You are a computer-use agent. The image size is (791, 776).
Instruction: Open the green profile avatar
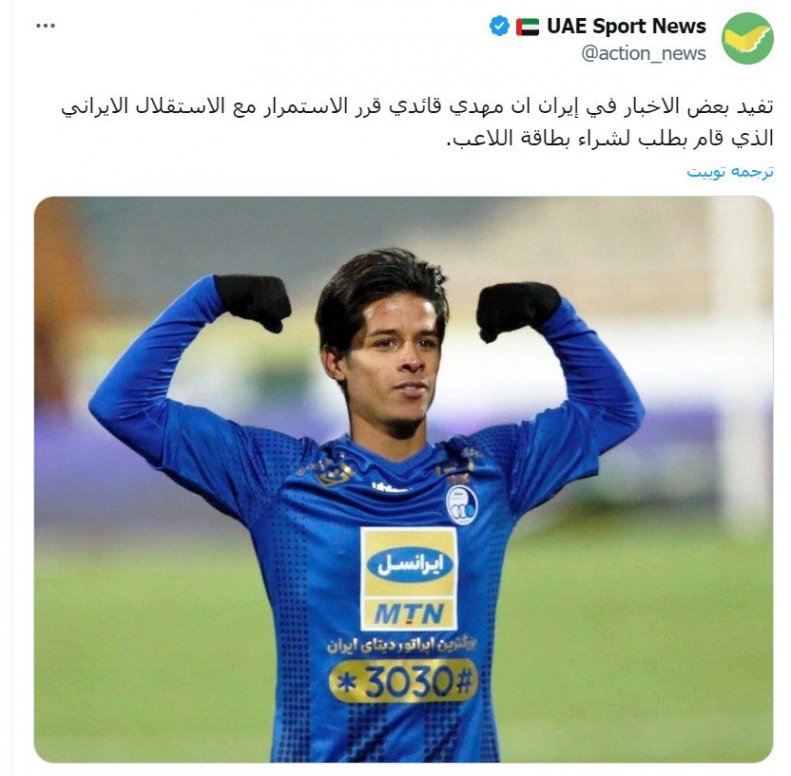coord(748,39)
